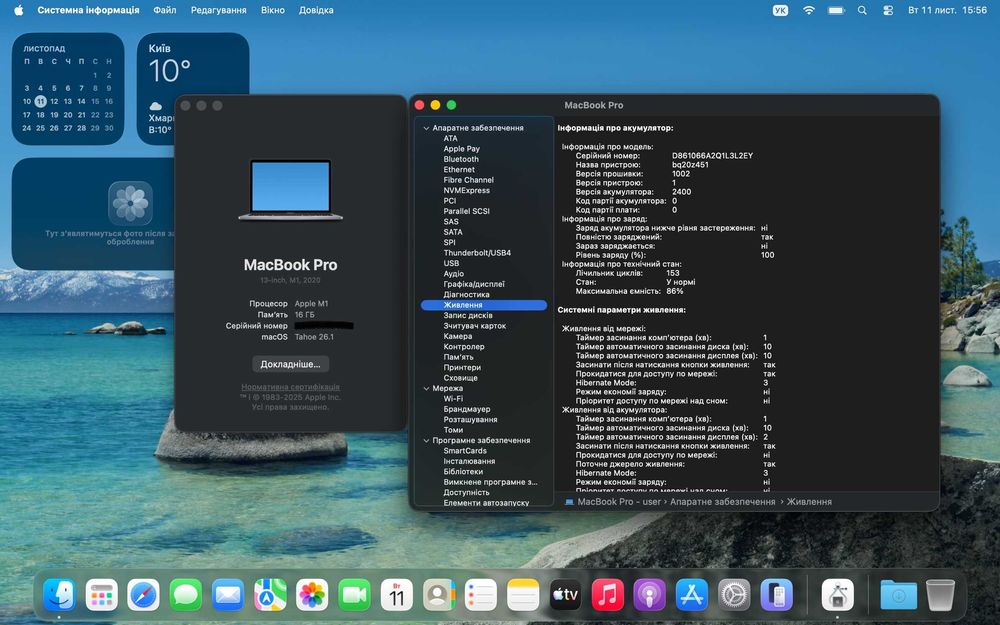The width and height of the screenshot is (1000, 625).
Task: Open Safari from the dock
Action: click(143, 596)
